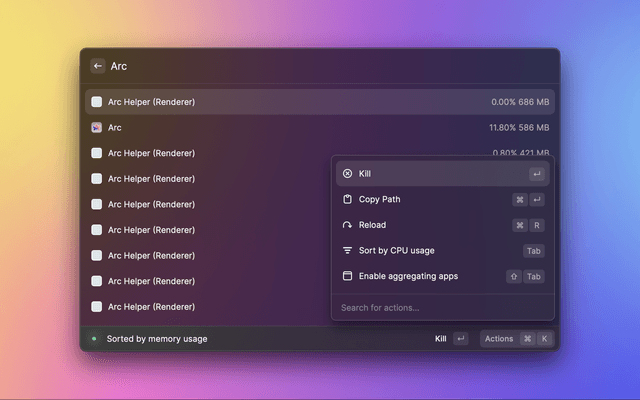
Task: Choose Copy Path from the actions menu
Action: click(443, 199)
